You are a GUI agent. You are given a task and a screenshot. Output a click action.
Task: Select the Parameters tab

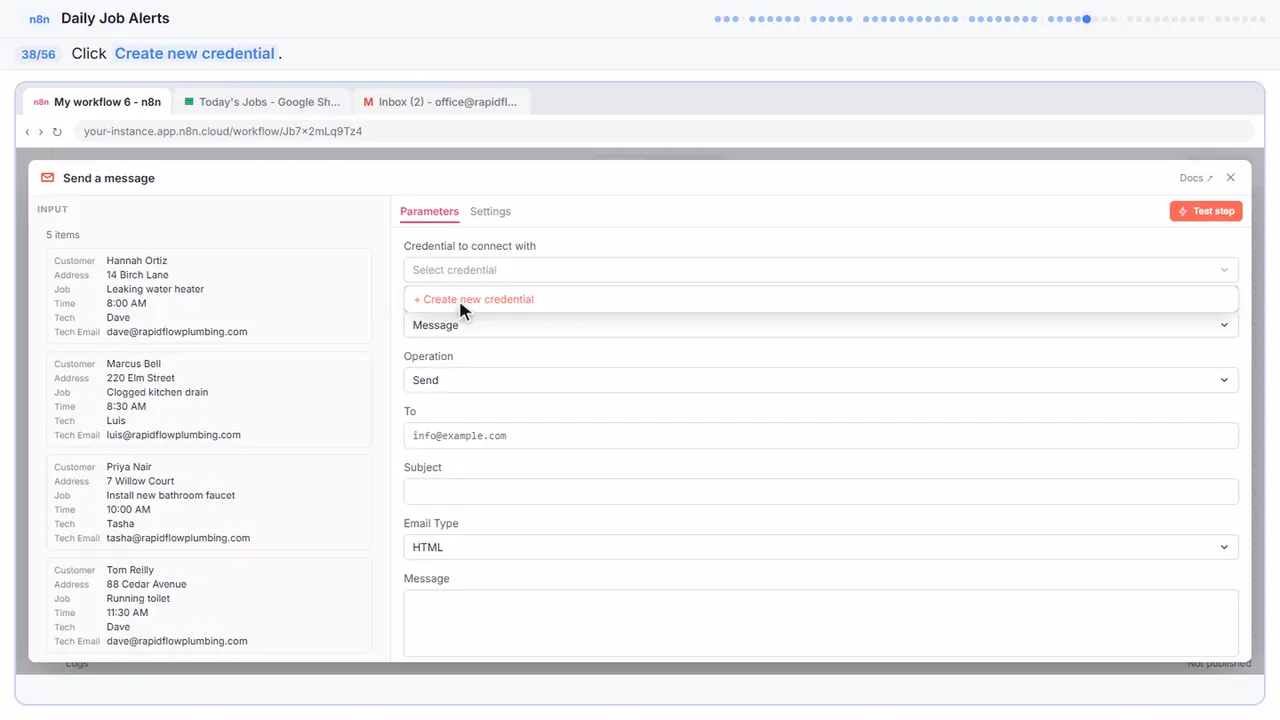coord(429,211)
